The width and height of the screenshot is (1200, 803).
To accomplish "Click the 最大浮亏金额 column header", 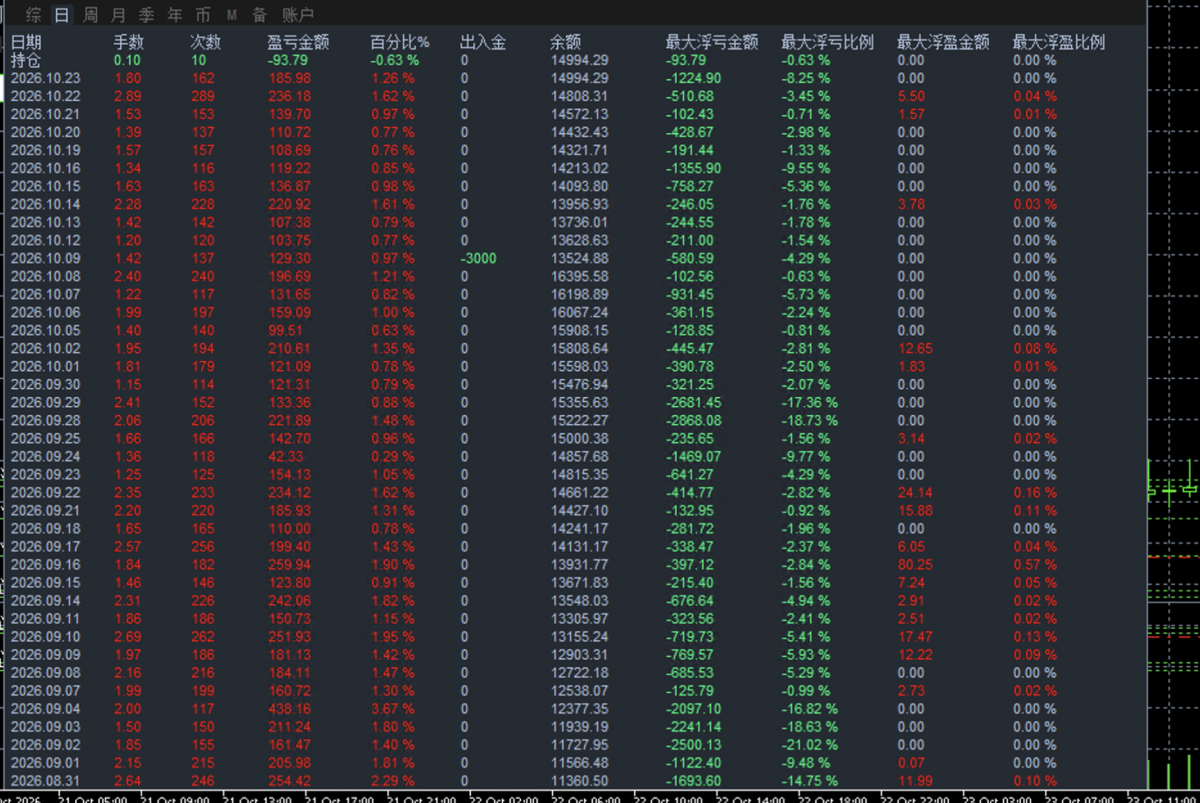I will pos(712,42).
